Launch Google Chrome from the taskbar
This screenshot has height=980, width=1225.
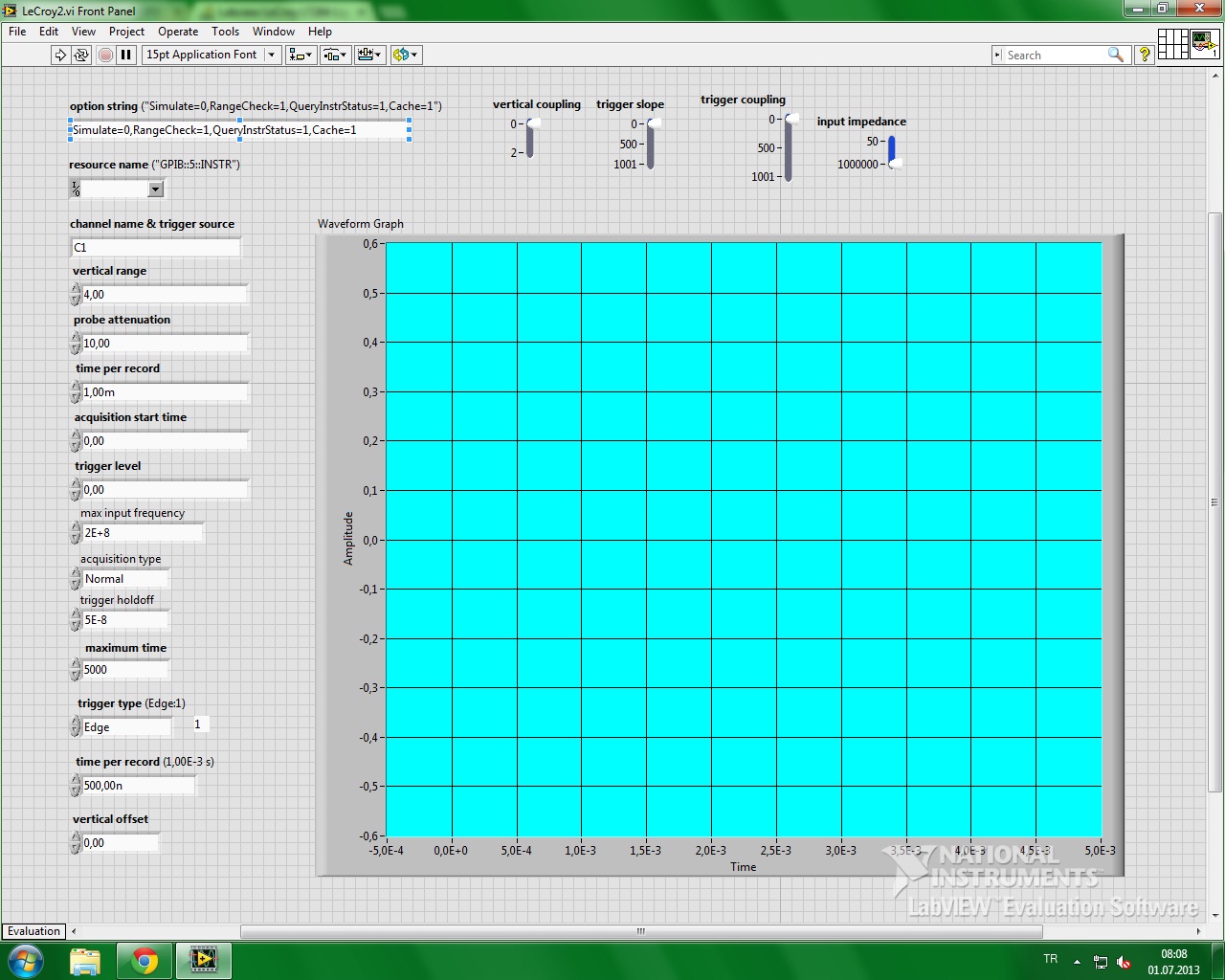tap(145, 960)
